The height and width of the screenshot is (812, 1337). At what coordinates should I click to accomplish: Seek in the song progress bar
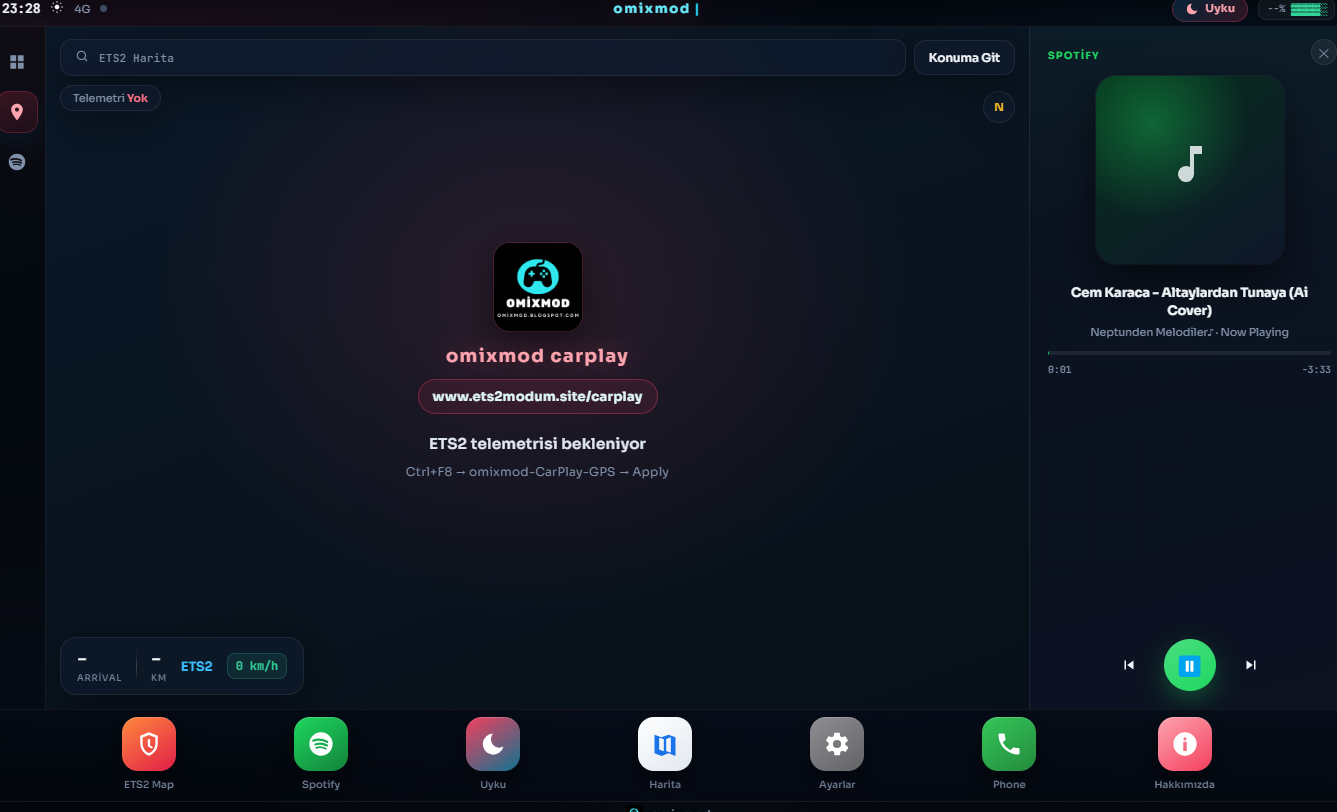coord(1190,353)
